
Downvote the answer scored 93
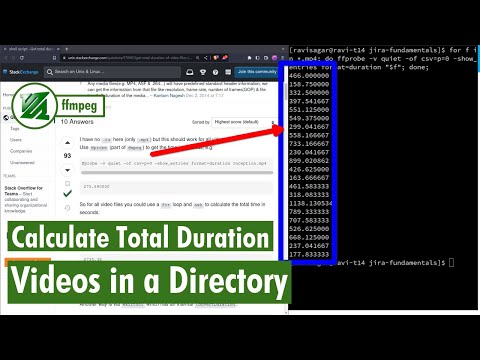click(67, 170)
